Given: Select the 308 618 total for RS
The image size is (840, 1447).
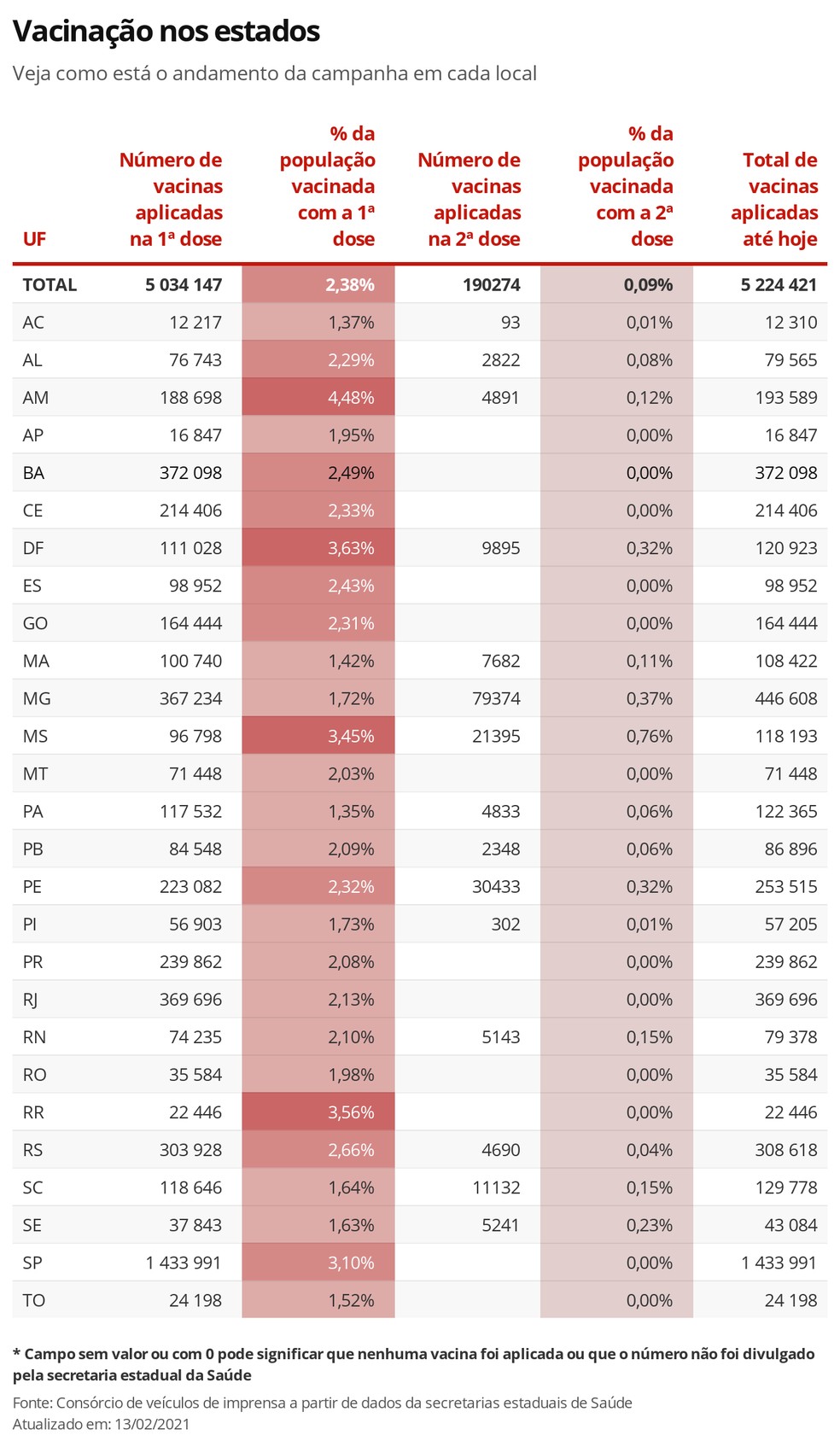Looking at the screenshot, I should [786, 1150].
